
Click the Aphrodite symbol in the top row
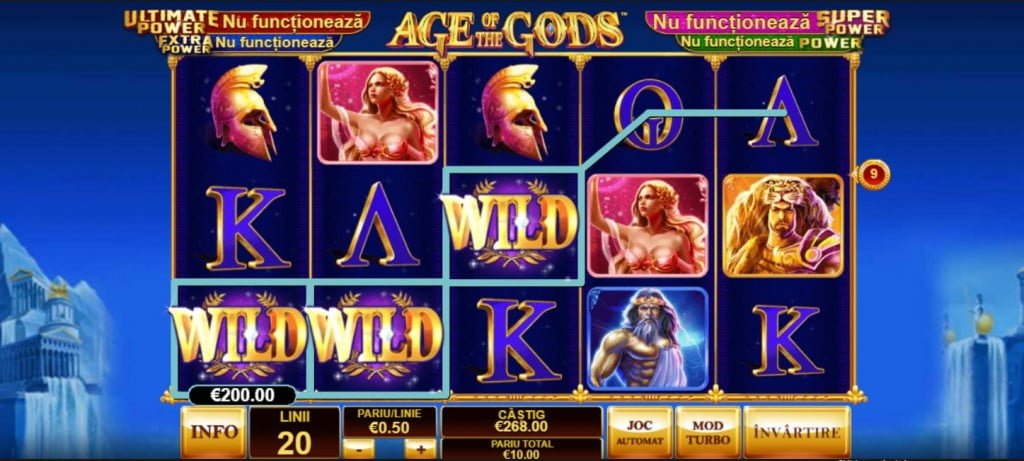pyautogui.click(x=377, y=112)
